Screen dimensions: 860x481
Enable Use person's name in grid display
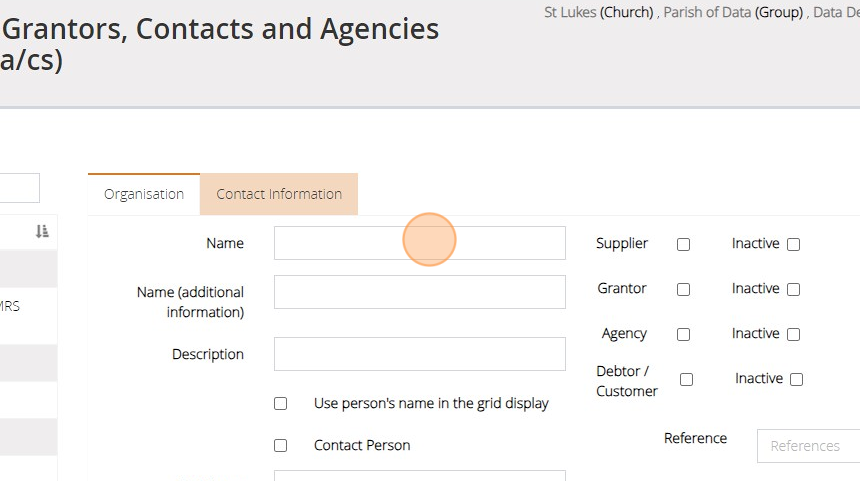pyautogui.click(x=280, y=404)
